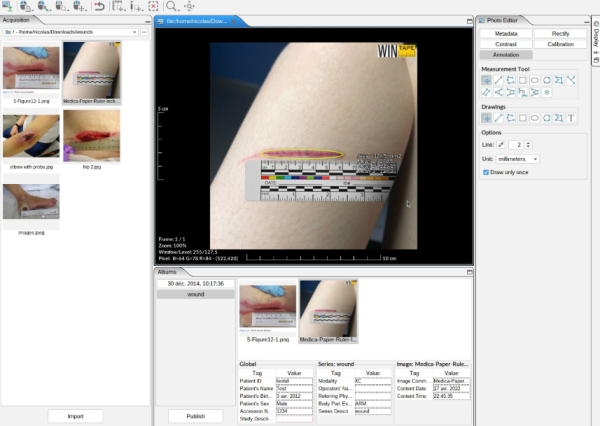Select the green pixel info measurement tool

547,92
